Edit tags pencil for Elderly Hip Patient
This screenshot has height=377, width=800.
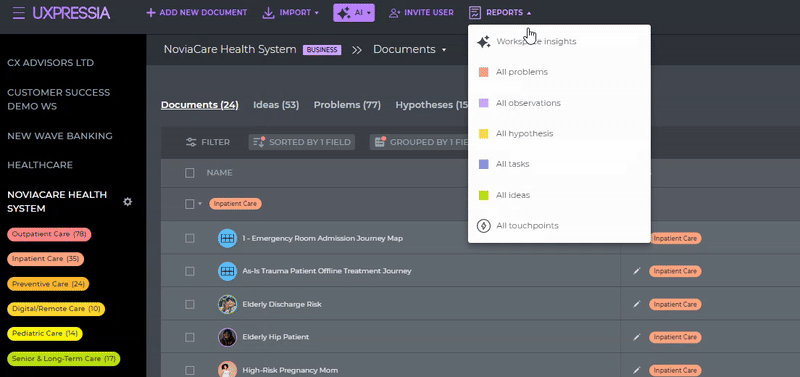click(x=636, y=337)
